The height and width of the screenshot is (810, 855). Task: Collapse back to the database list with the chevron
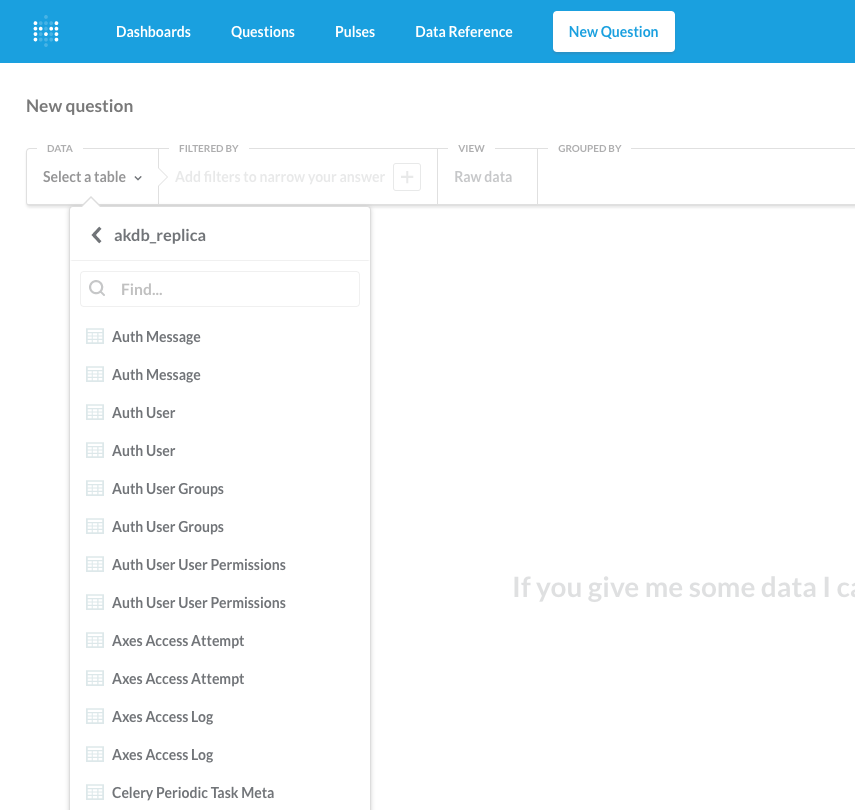(x=96, y=234)
